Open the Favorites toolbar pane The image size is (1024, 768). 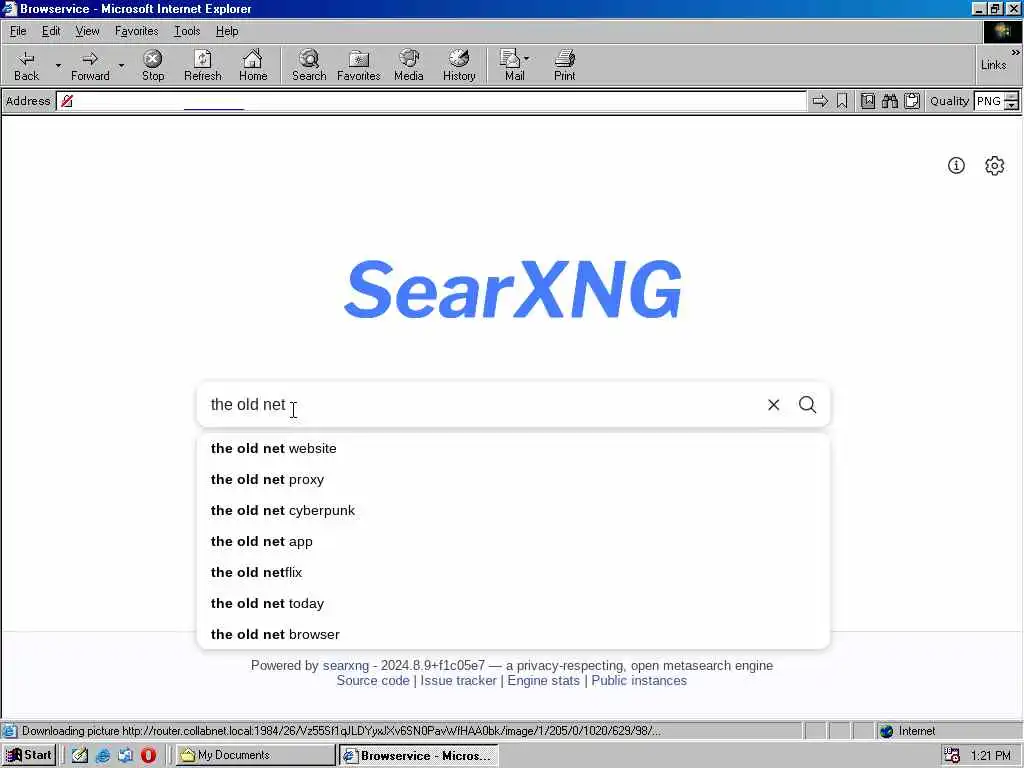359,65
